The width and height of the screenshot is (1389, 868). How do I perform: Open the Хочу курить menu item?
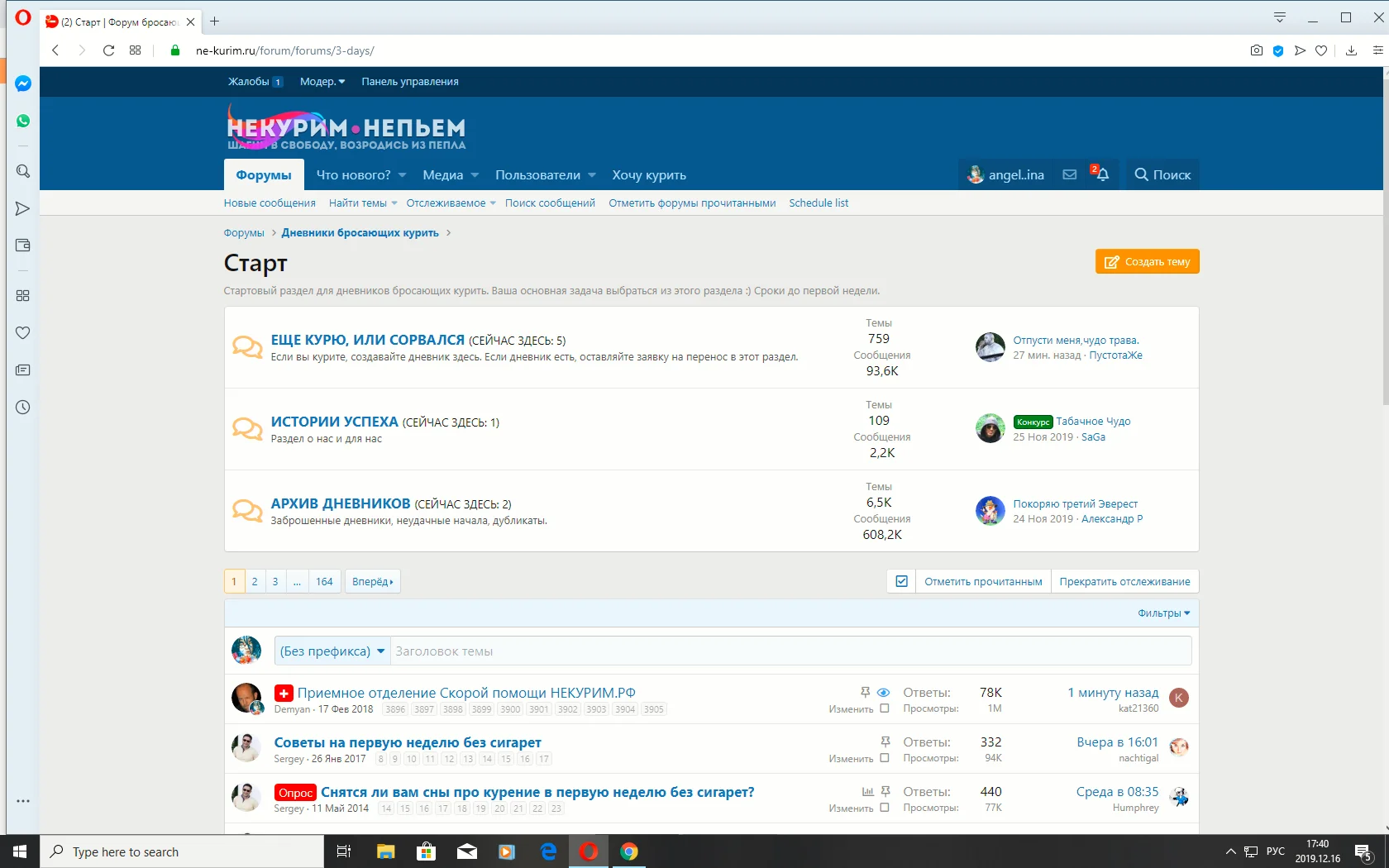[x=649, y=175]
